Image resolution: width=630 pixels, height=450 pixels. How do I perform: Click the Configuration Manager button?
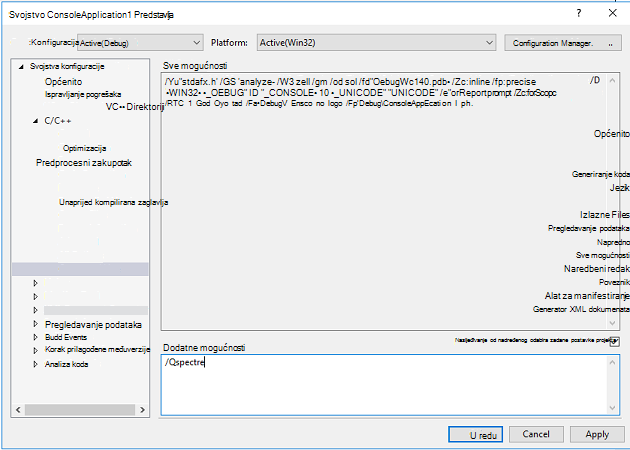(562, 43)
